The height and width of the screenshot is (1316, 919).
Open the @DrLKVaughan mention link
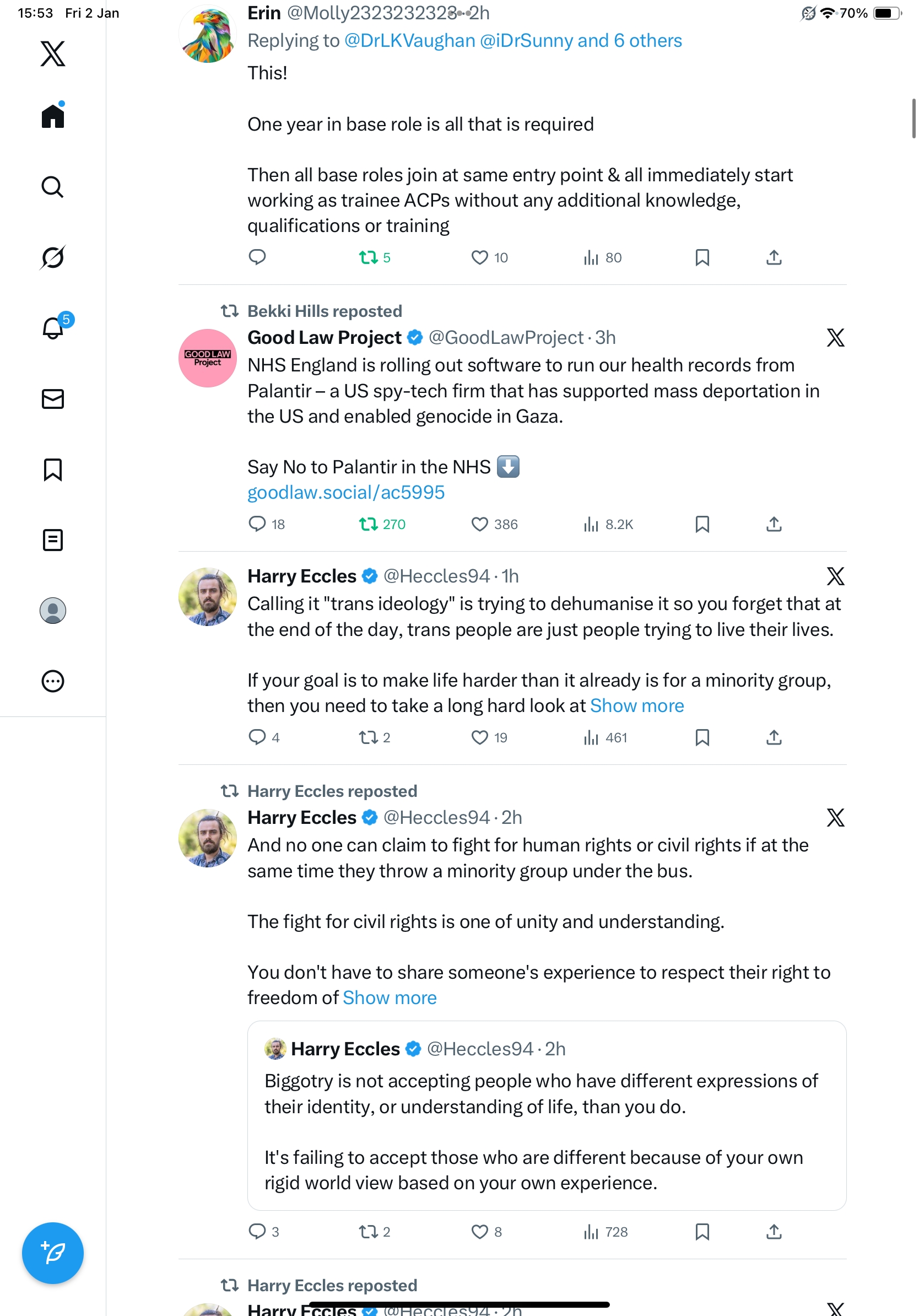pos(410,41)
